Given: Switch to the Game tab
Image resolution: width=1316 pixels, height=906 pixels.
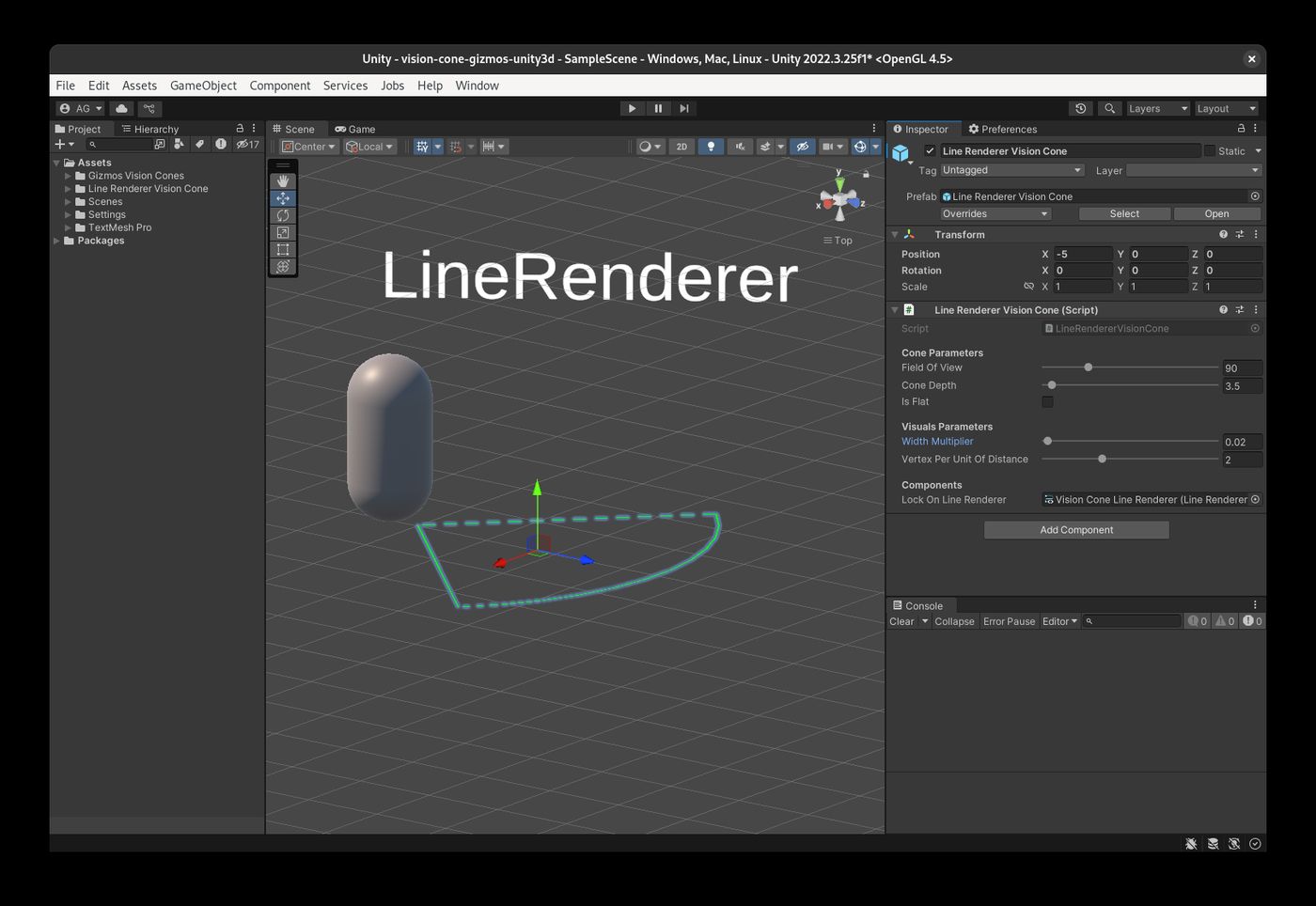Looking at the screenshot, I should (x=355, y=129).
